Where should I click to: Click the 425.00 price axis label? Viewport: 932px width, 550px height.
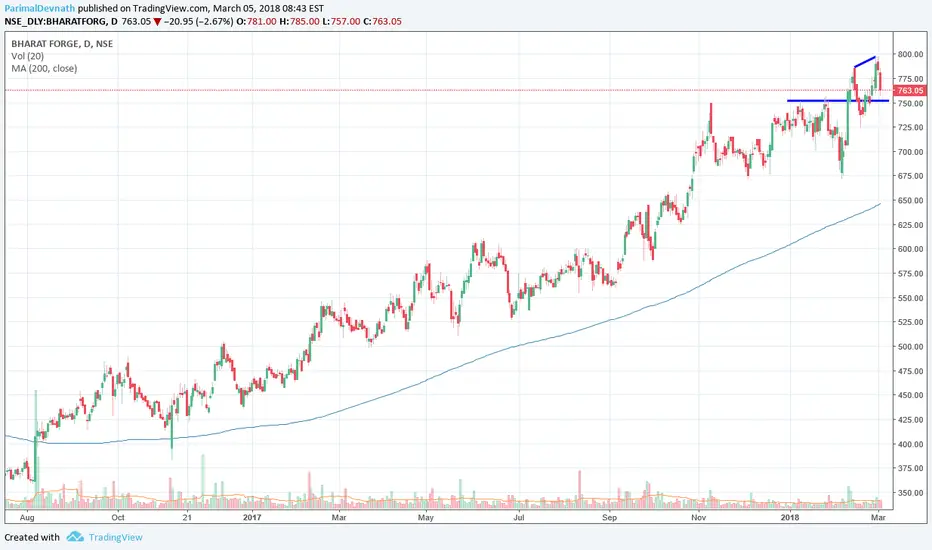point(910,419)
